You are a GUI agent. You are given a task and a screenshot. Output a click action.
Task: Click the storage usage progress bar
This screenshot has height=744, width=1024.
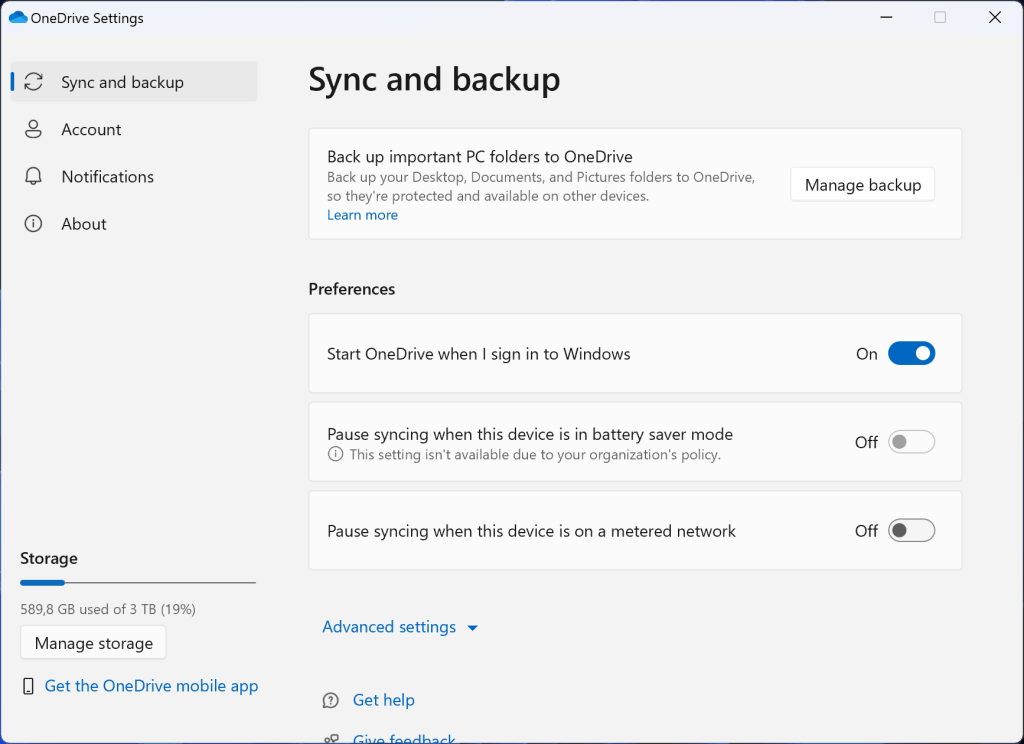click(x=137, y=582)
